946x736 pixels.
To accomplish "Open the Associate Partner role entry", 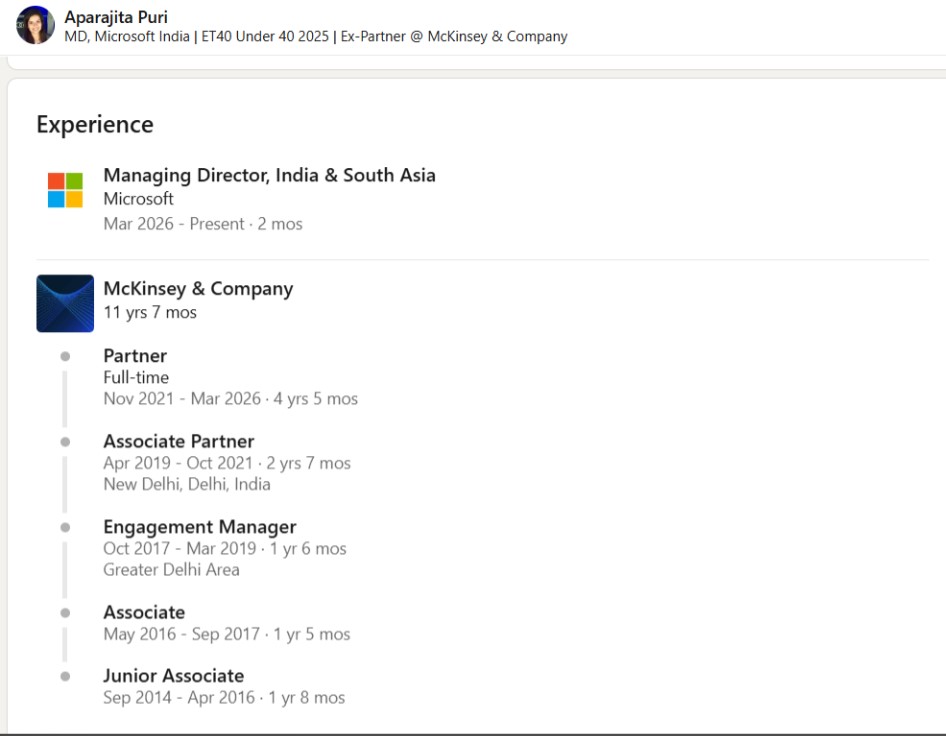I will click(179, 441).
